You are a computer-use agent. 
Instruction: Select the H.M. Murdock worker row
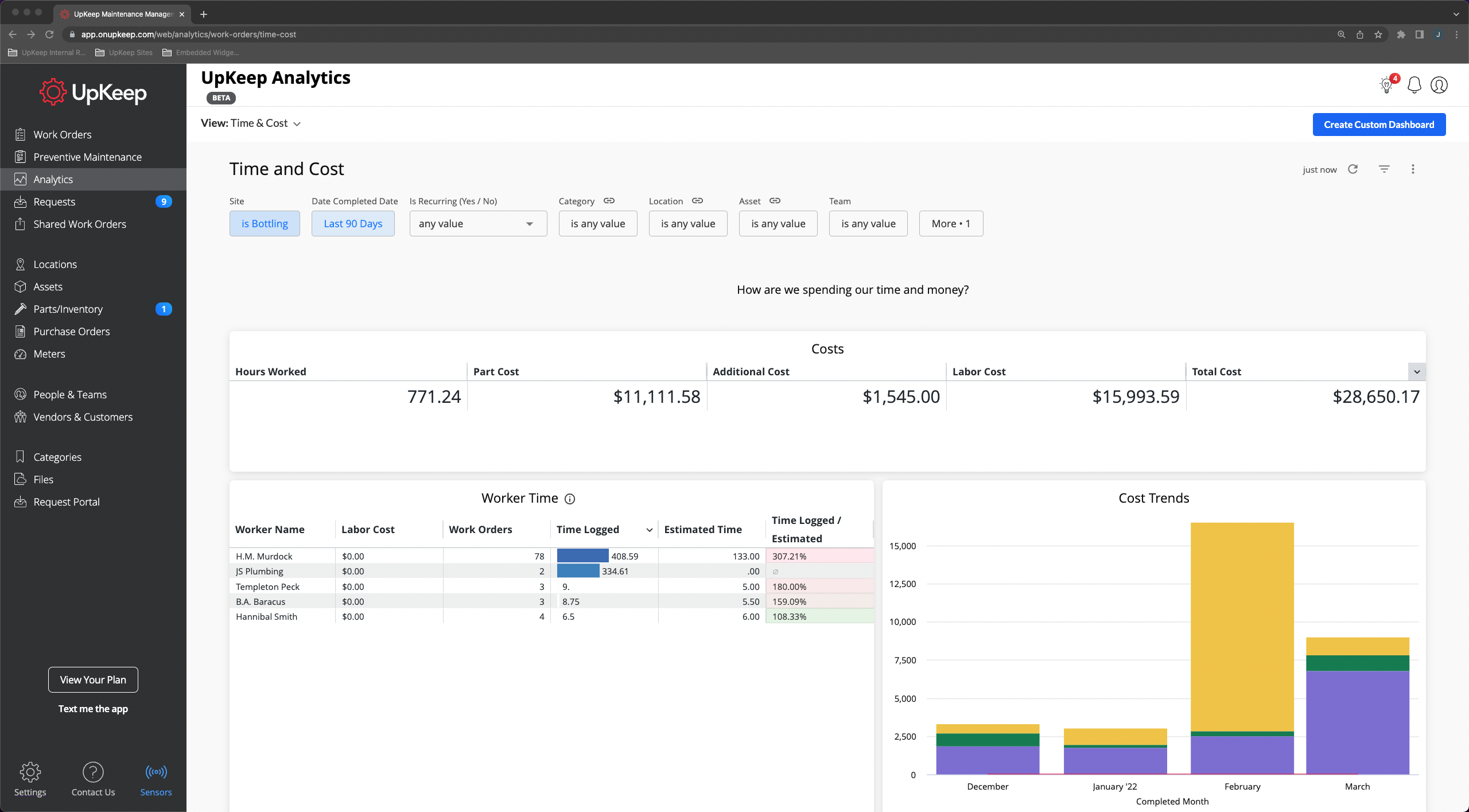tap(264, 556)
